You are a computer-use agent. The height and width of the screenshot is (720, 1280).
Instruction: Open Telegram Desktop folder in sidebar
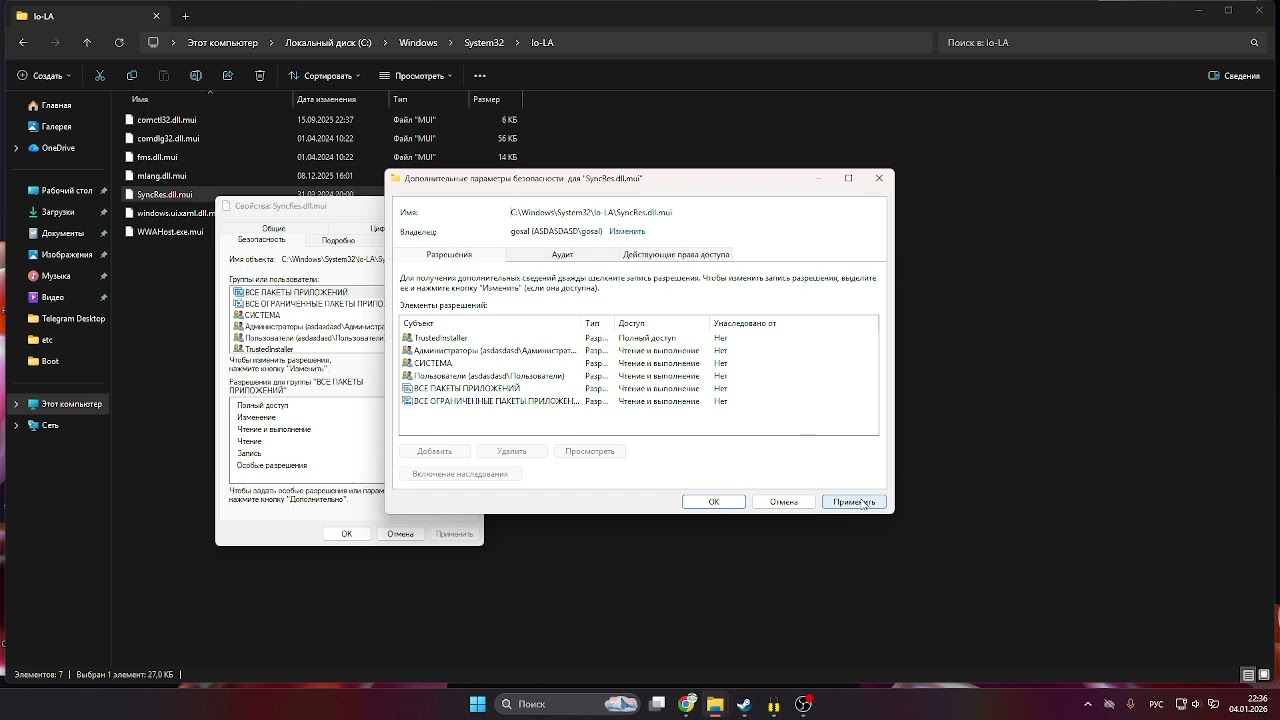(x=66, y=319)
